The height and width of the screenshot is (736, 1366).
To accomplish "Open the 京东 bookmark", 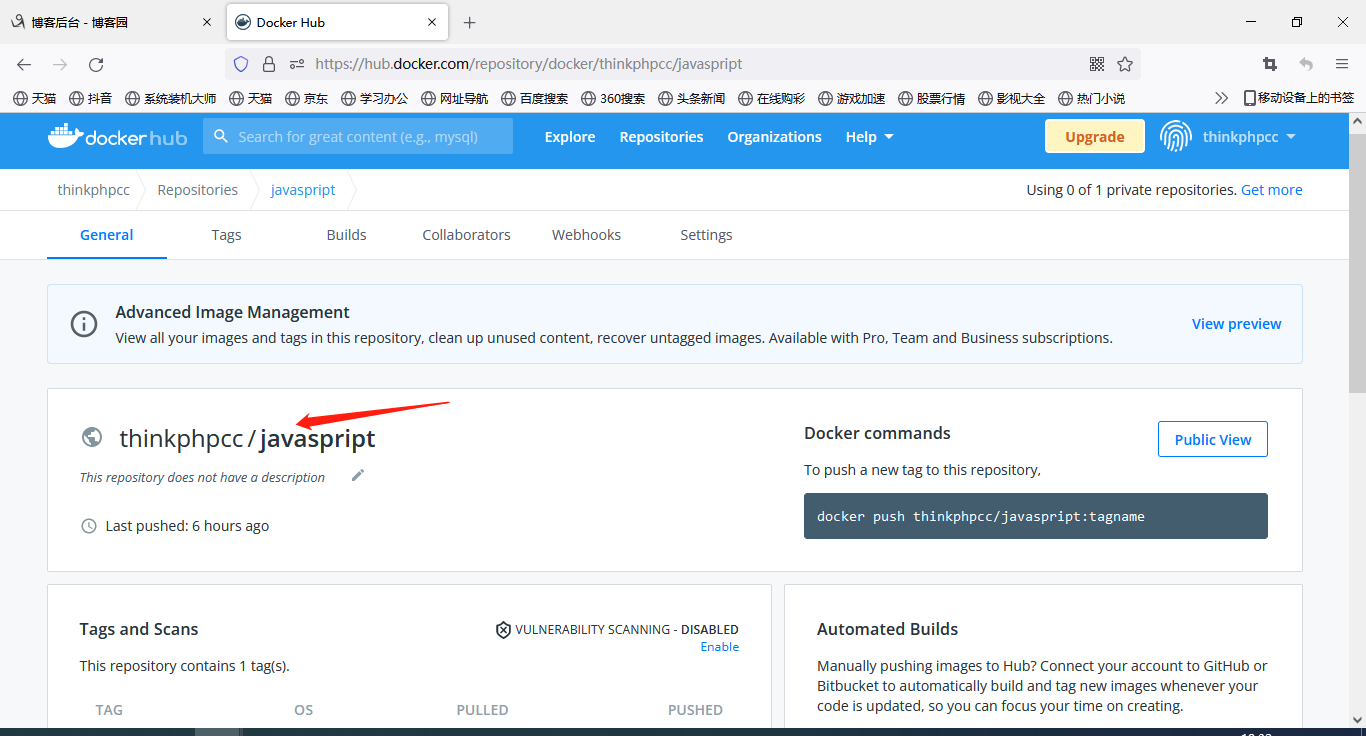I will pos(306,98).
